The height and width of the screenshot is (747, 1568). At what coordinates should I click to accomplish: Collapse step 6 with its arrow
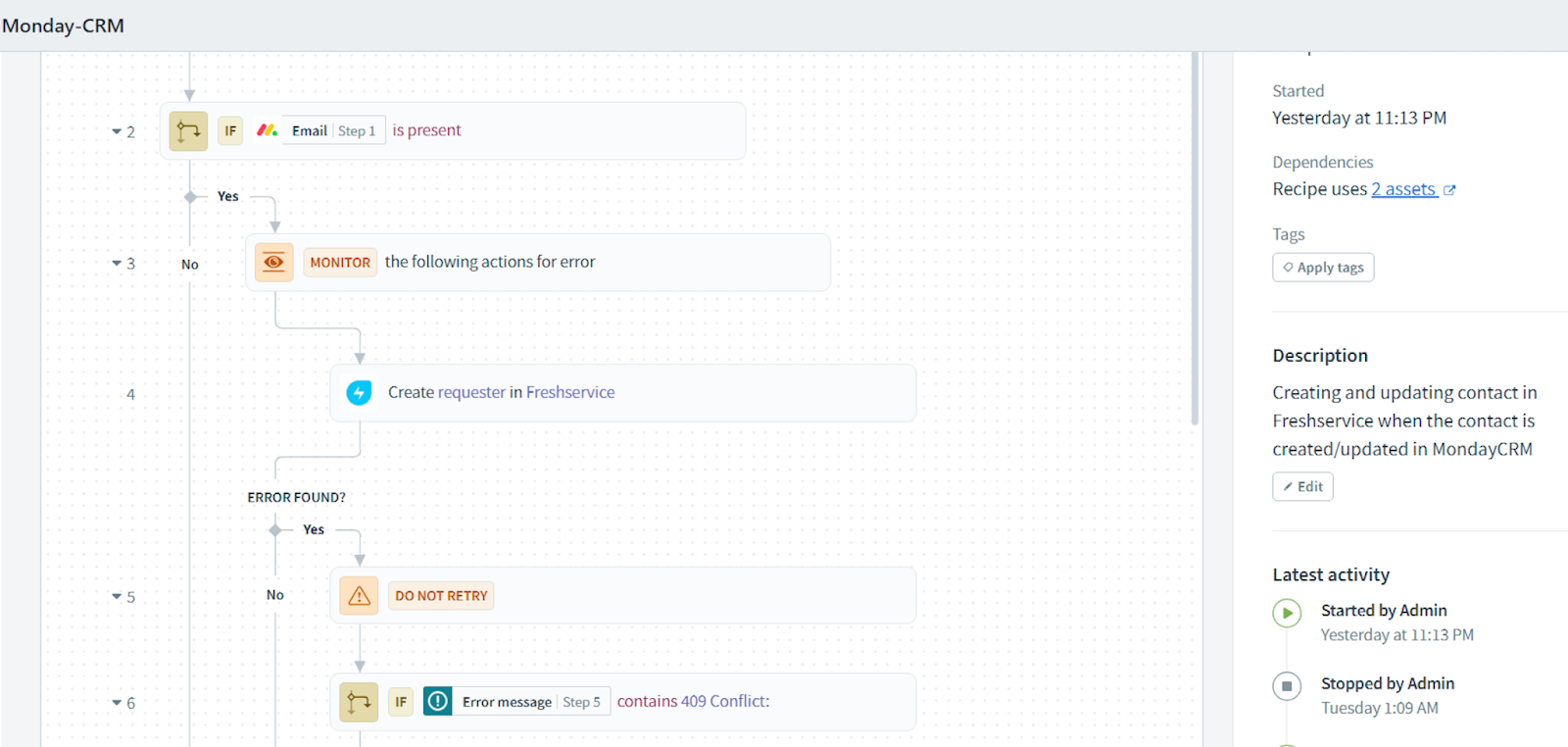[x=117, y=703]
